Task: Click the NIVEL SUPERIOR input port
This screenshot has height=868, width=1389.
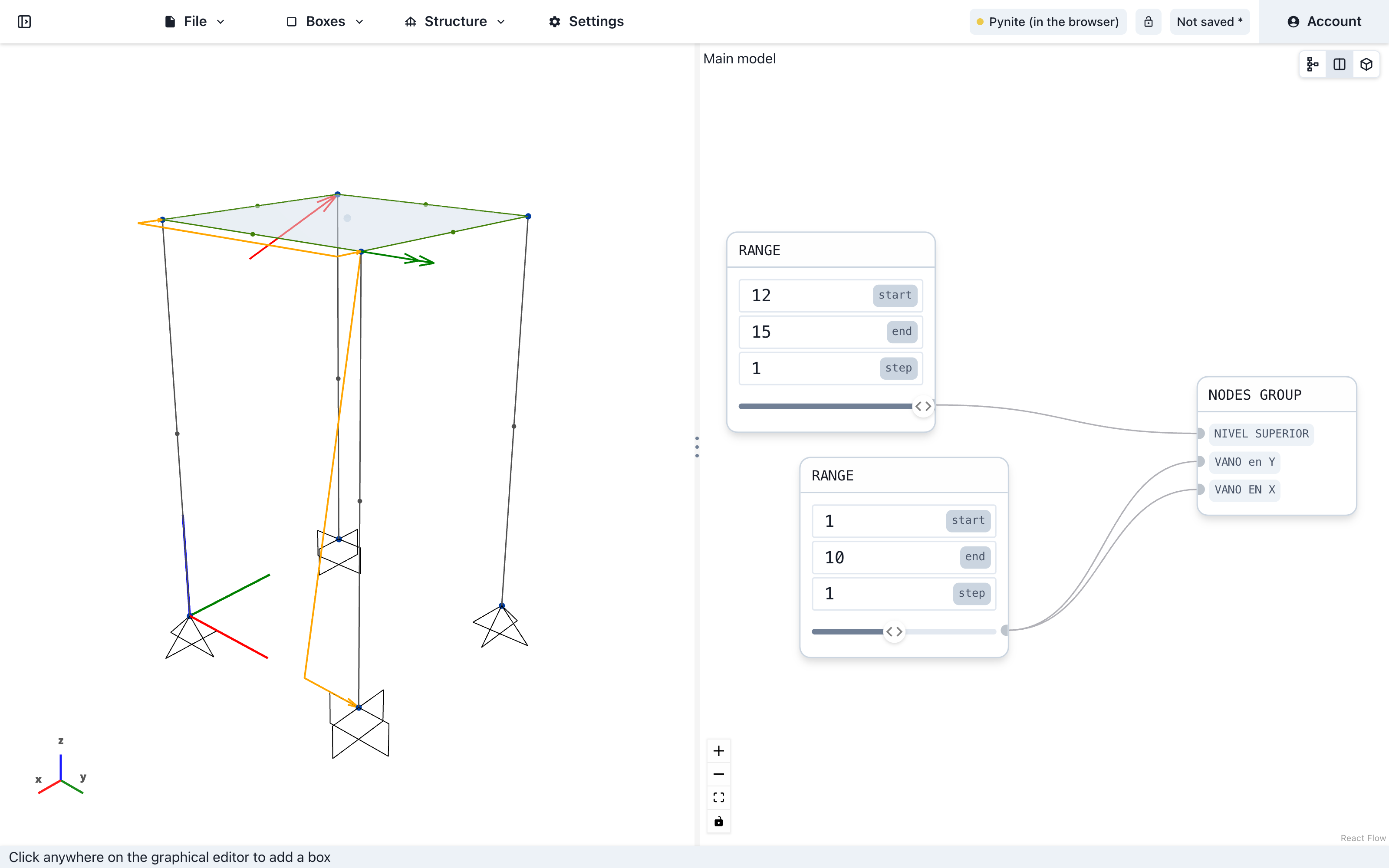Action: pos(1200,434)
